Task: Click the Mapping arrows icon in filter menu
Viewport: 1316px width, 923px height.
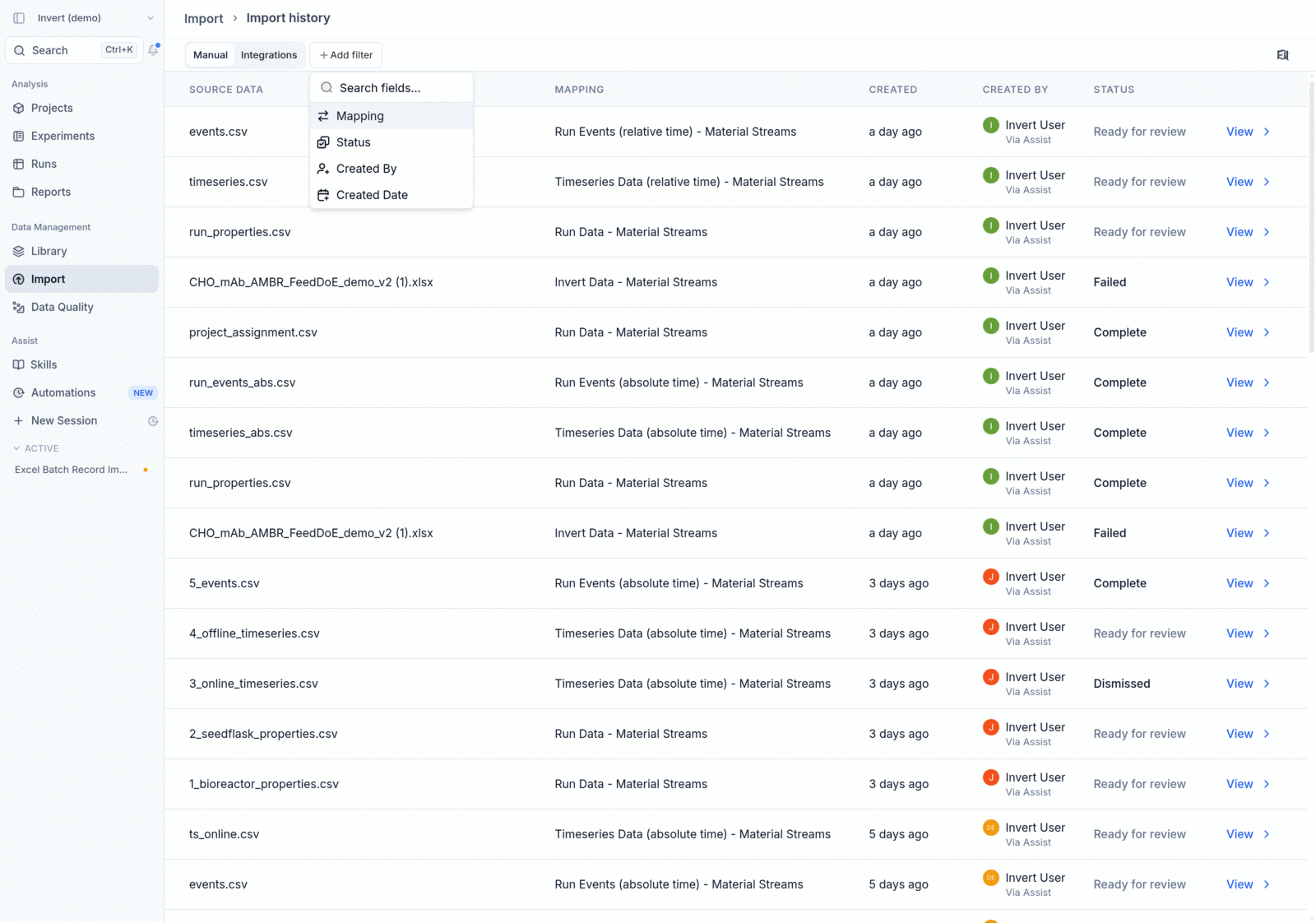Action: pos(323,116)
